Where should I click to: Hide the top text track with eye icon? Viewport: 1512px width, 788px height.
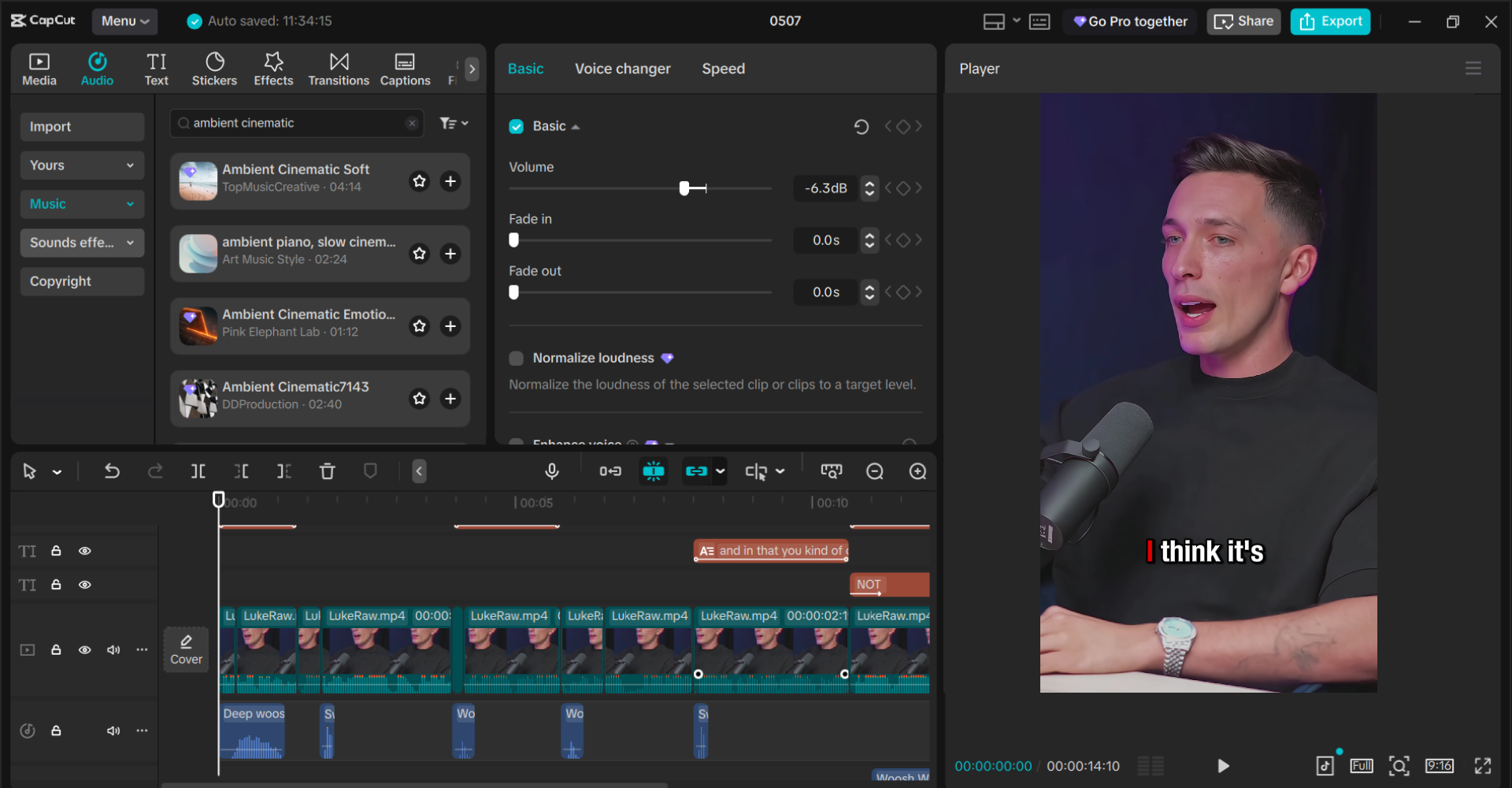pyautogui.click(x=85, y=551)
